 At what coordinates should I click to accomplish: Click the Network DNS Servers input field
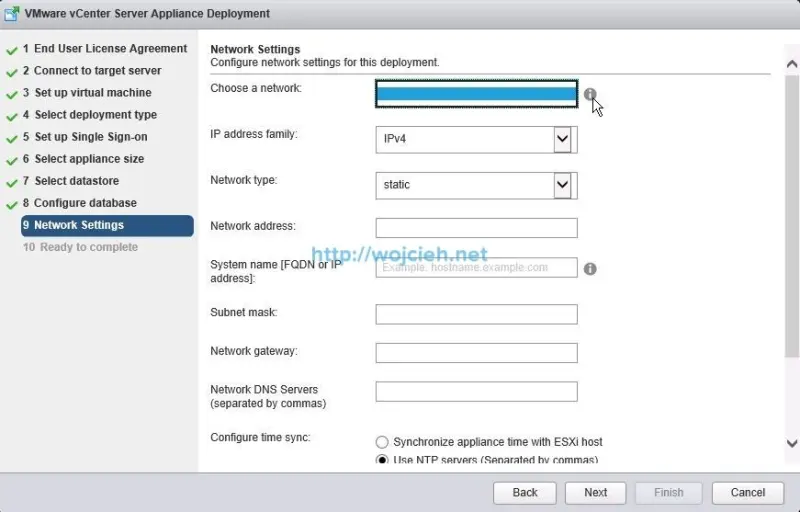click(x=477, y=392)
